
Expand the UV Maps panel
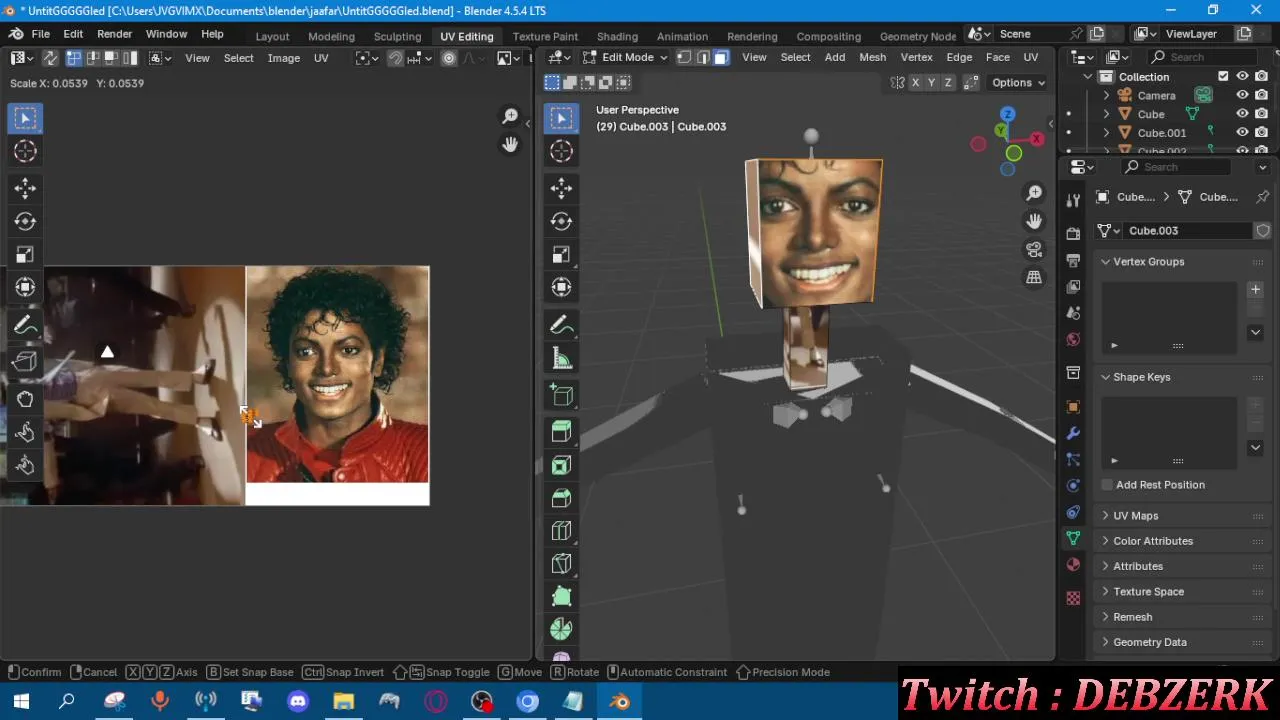tap(1135, 516)
